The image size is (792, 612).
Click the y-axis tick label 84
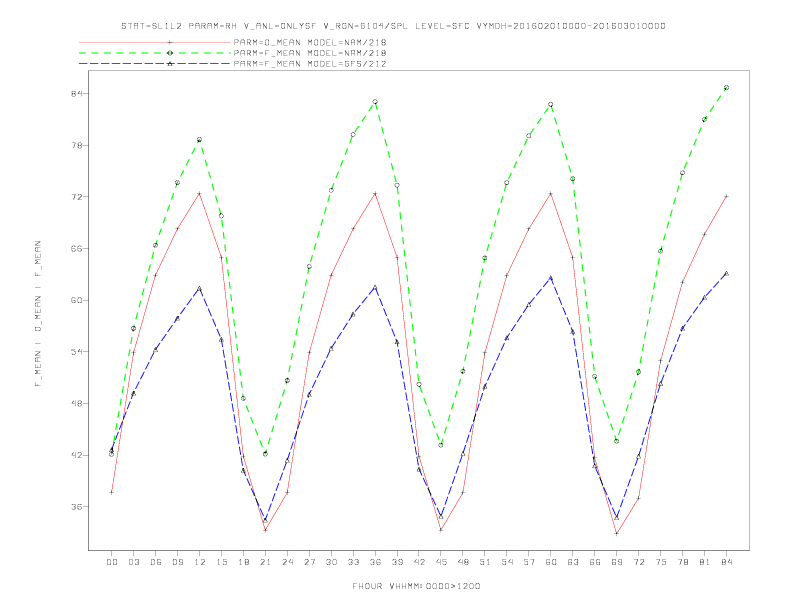(78, 94)
